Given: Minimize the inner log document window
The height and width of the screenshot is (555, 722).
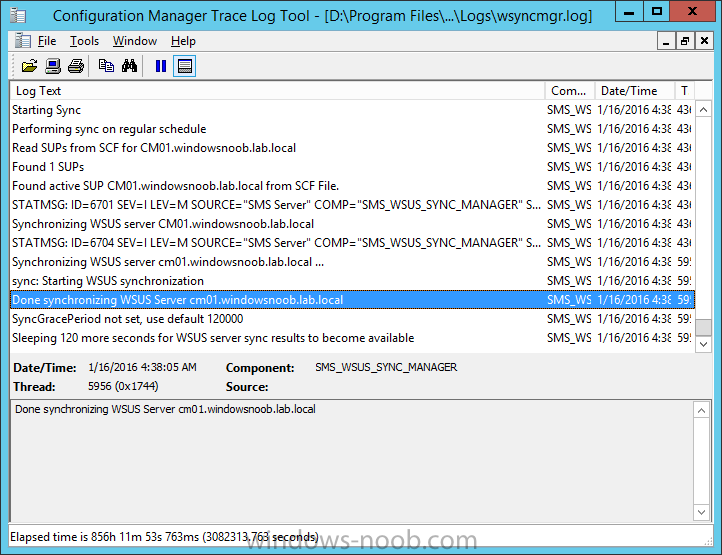Looking at the screenshot, I should pos(666,41).
